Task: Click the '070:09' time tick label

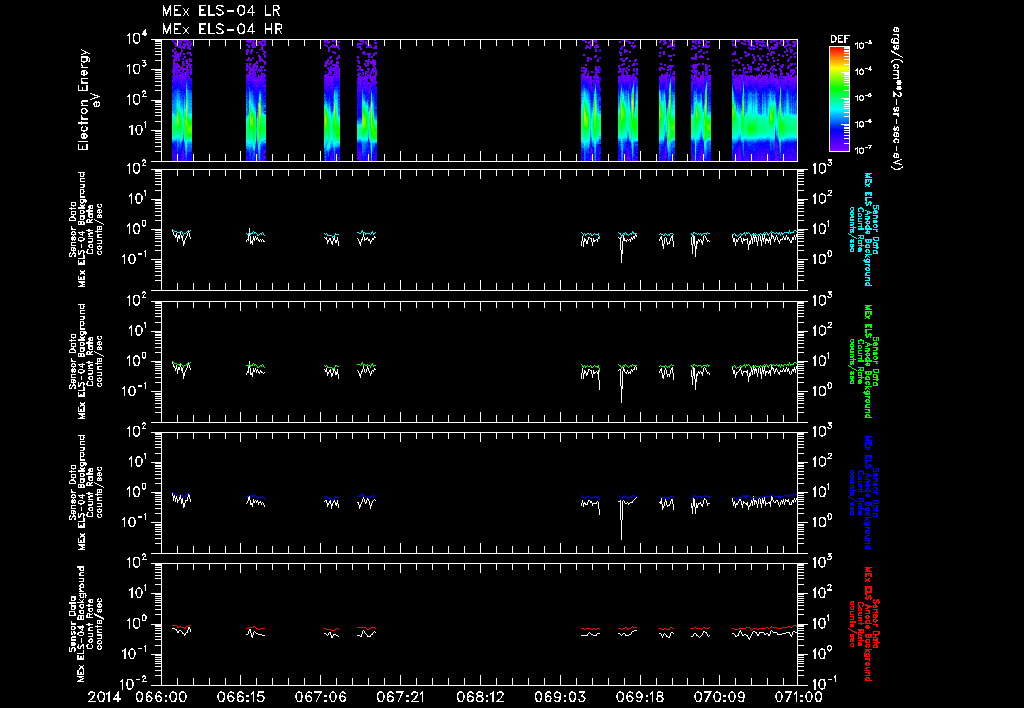Action: 718,697
